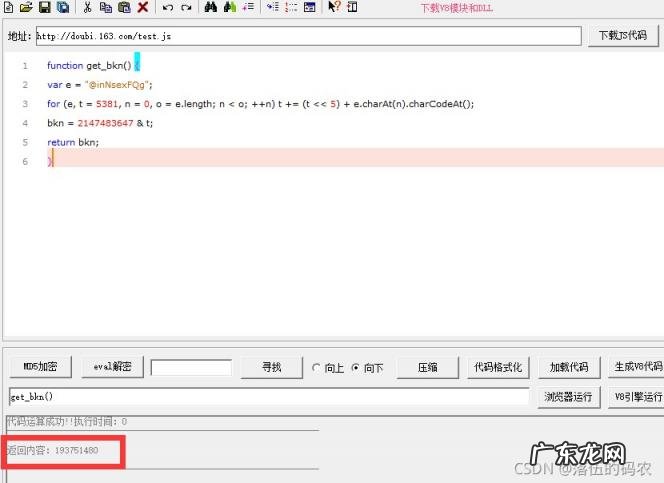The width and height of the screenshot is (664, 483).
Task: Click the closing brace on line 6
Action: (x=50, y=161)
